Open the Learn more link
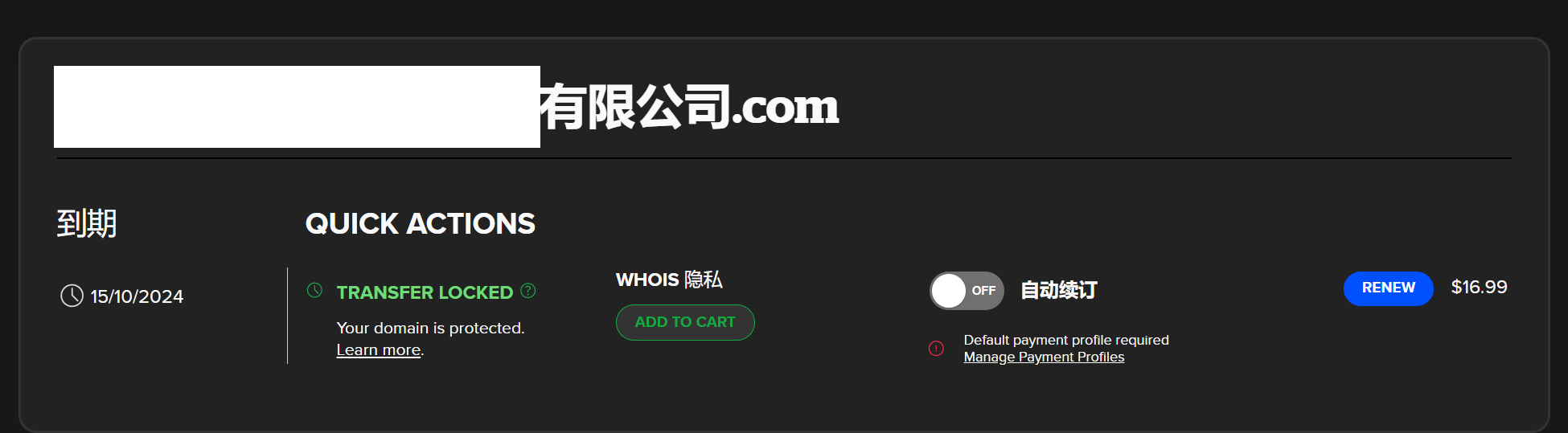Screen dimensions: 1568x433 [379, 350]
